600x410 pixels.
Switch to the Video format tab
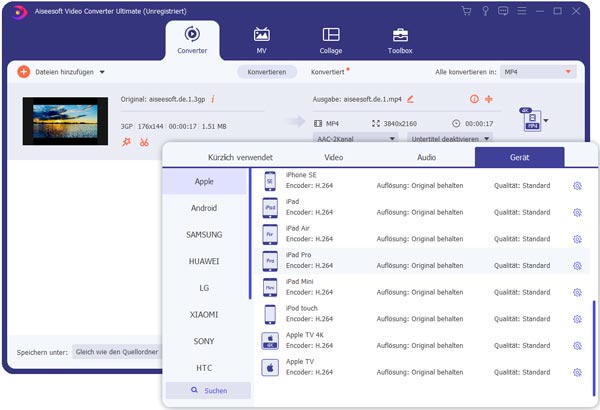(x=333, y=158)
